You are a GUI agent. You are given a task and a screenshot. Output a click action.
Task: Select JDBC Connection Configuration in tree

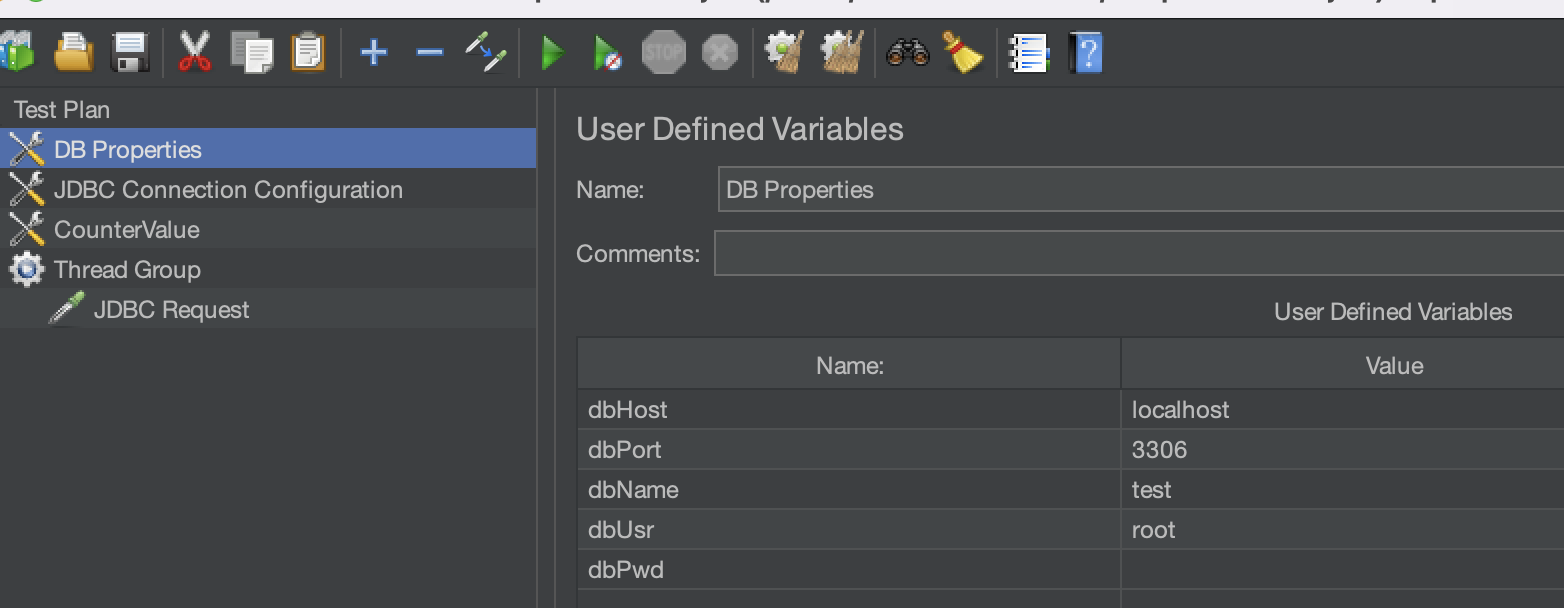pos(228,190)
